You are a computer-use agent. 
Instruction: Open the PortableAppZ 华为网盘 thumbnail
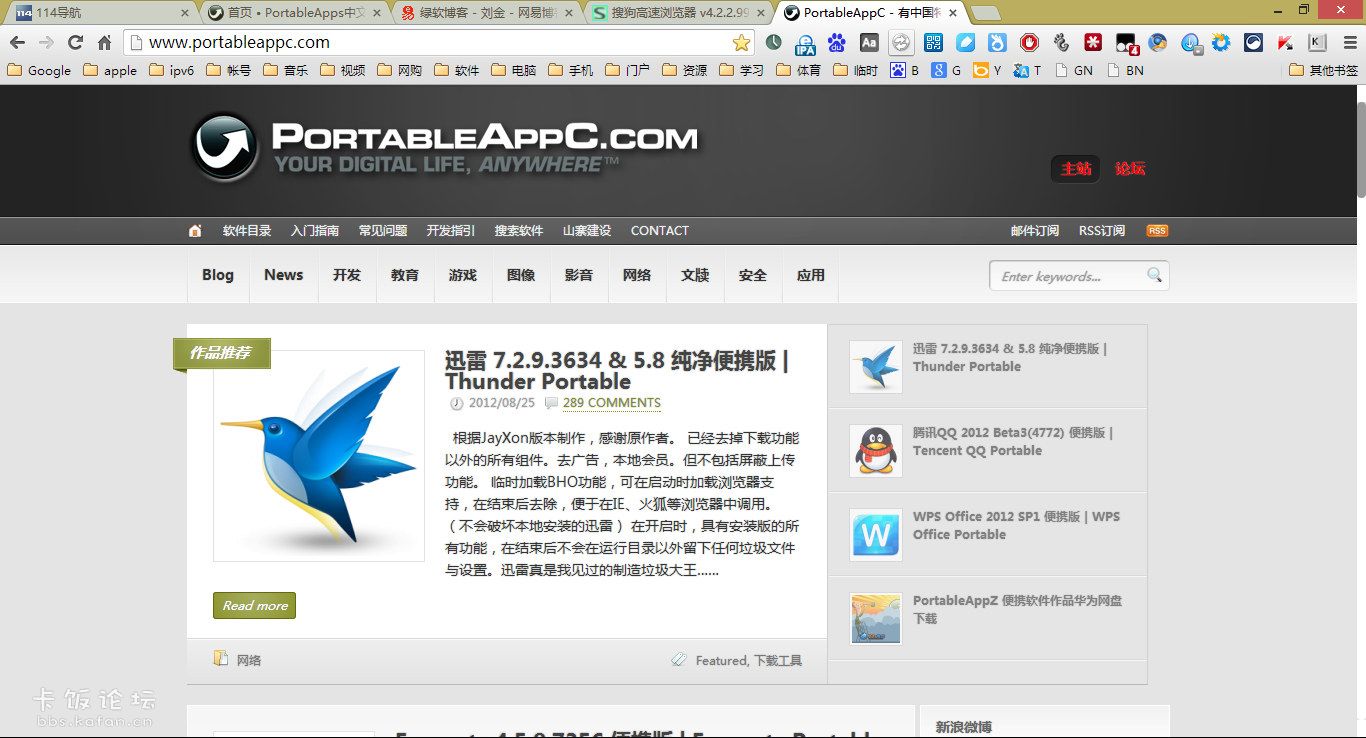pyautogui.click(x=876, y=619)
